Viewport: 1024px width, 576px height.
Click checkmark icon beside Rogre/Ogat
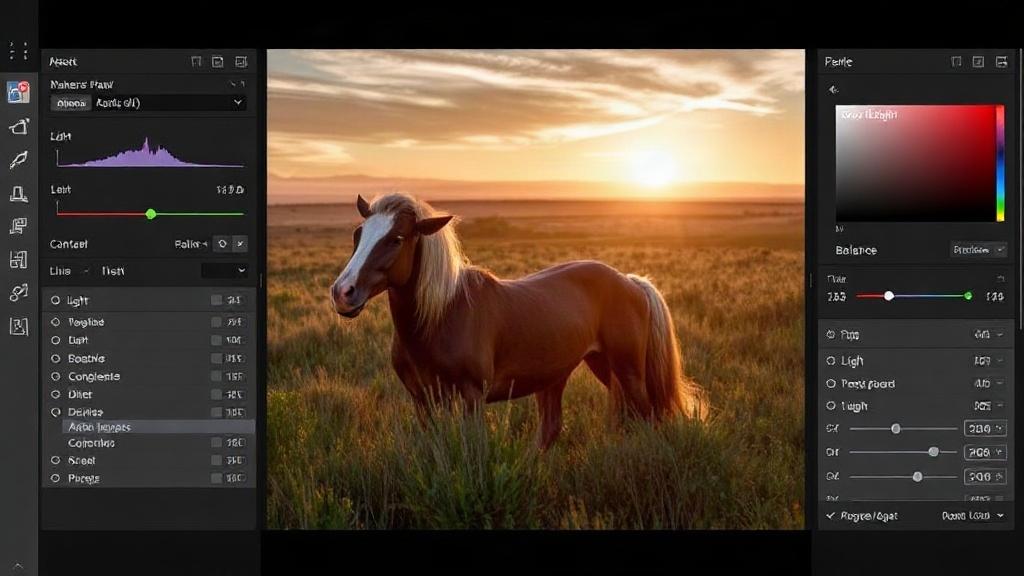point(830,516)
